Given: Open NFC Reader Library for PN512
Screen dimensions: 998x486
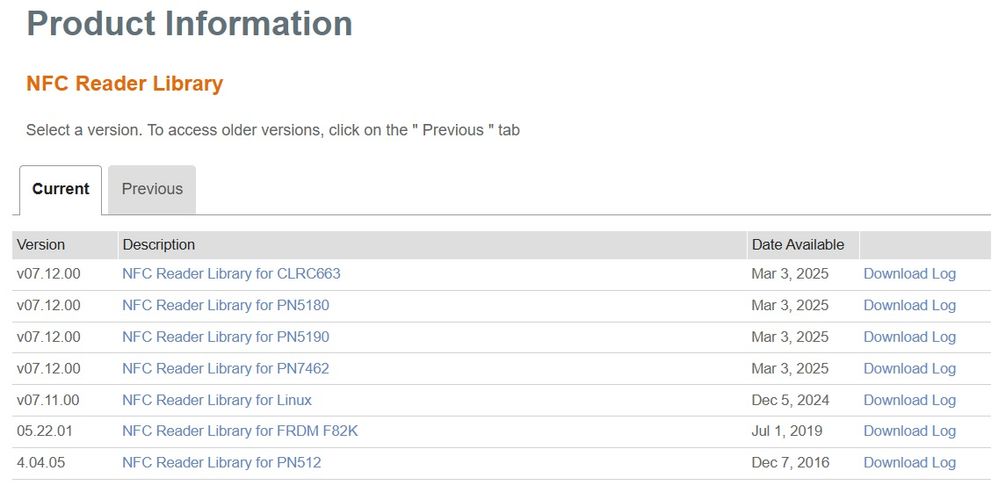Looking at the screenshot, I should [x=221, y=462].
